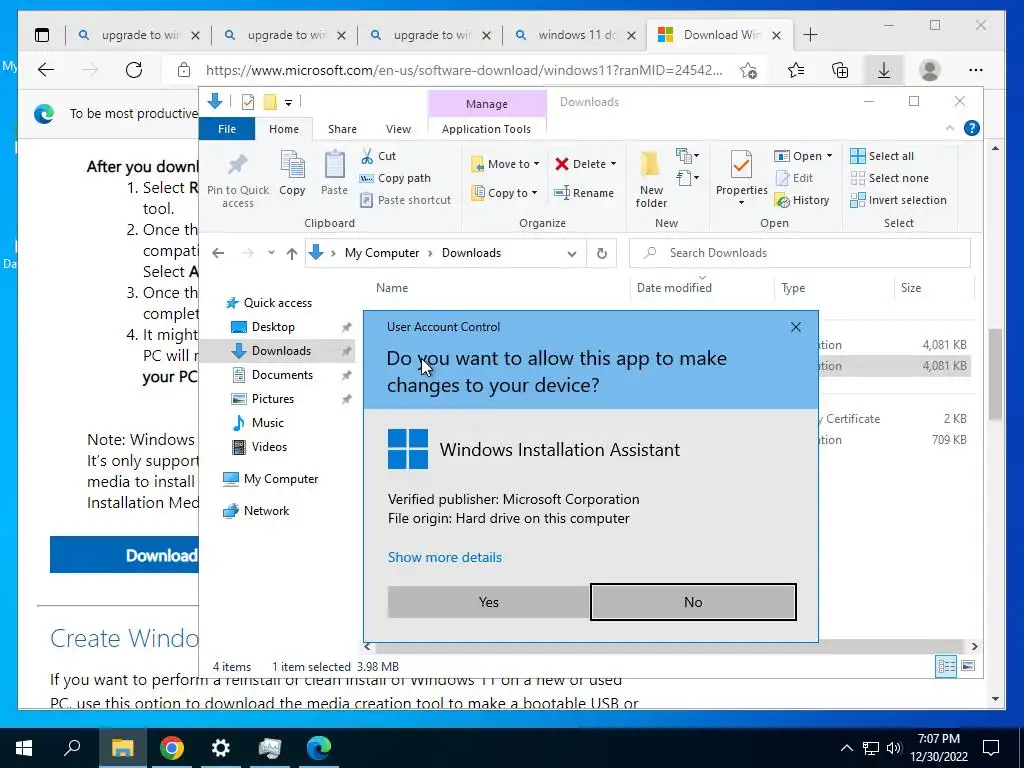1024x768 pixels.
Task: Go back in File Explorer
Action: pos(218,253)
